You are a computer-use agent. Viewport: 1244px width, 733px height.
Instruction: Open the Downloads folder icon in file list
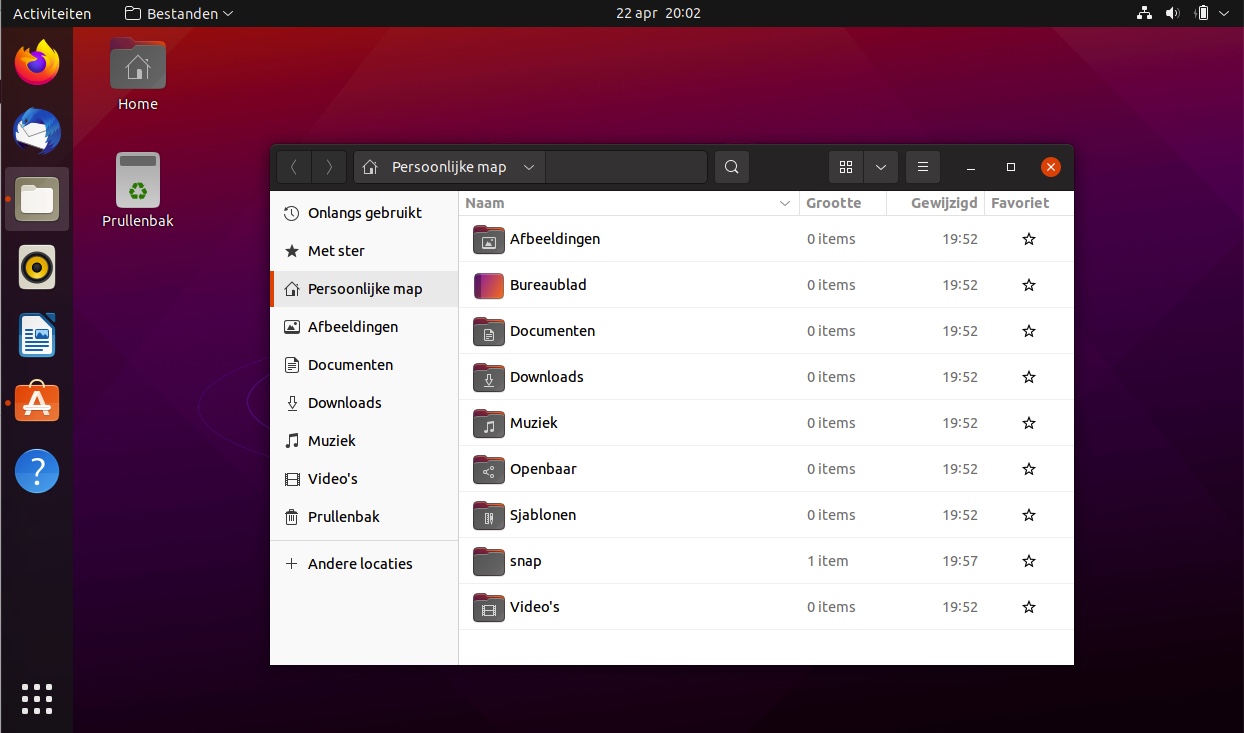click(488, 378)
